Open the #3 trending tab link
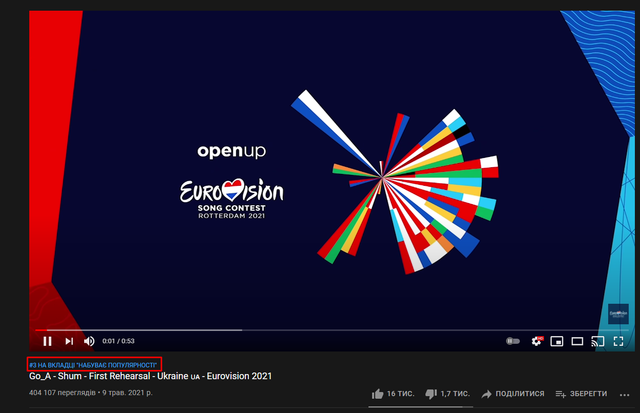 [x=93, y=365]
